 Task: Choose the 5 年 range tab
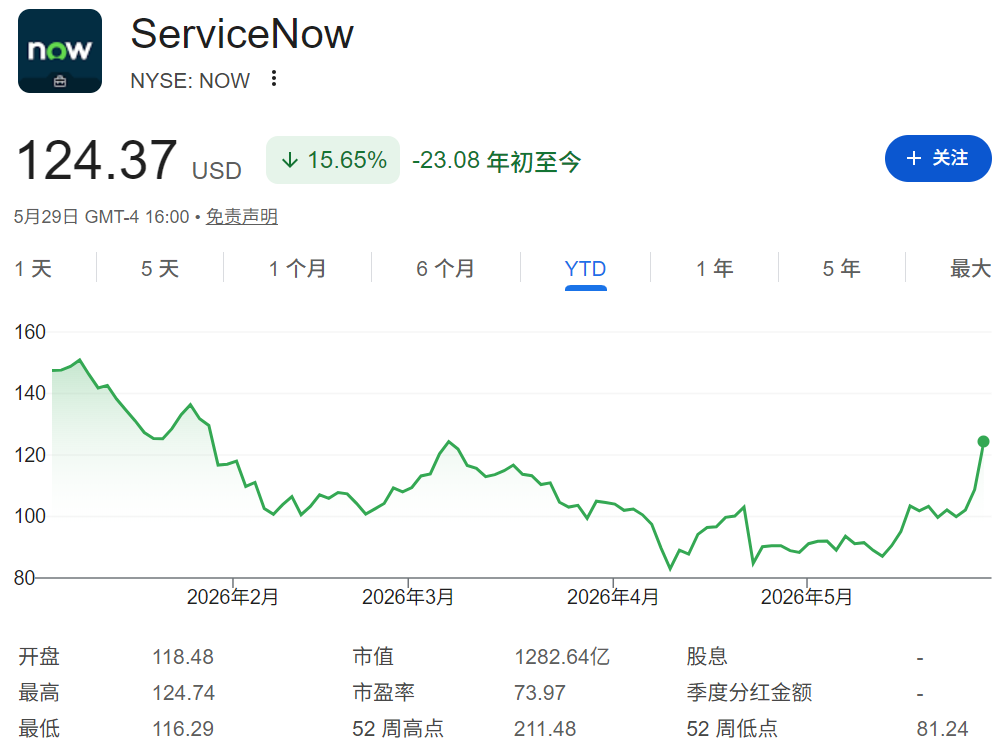842,269
